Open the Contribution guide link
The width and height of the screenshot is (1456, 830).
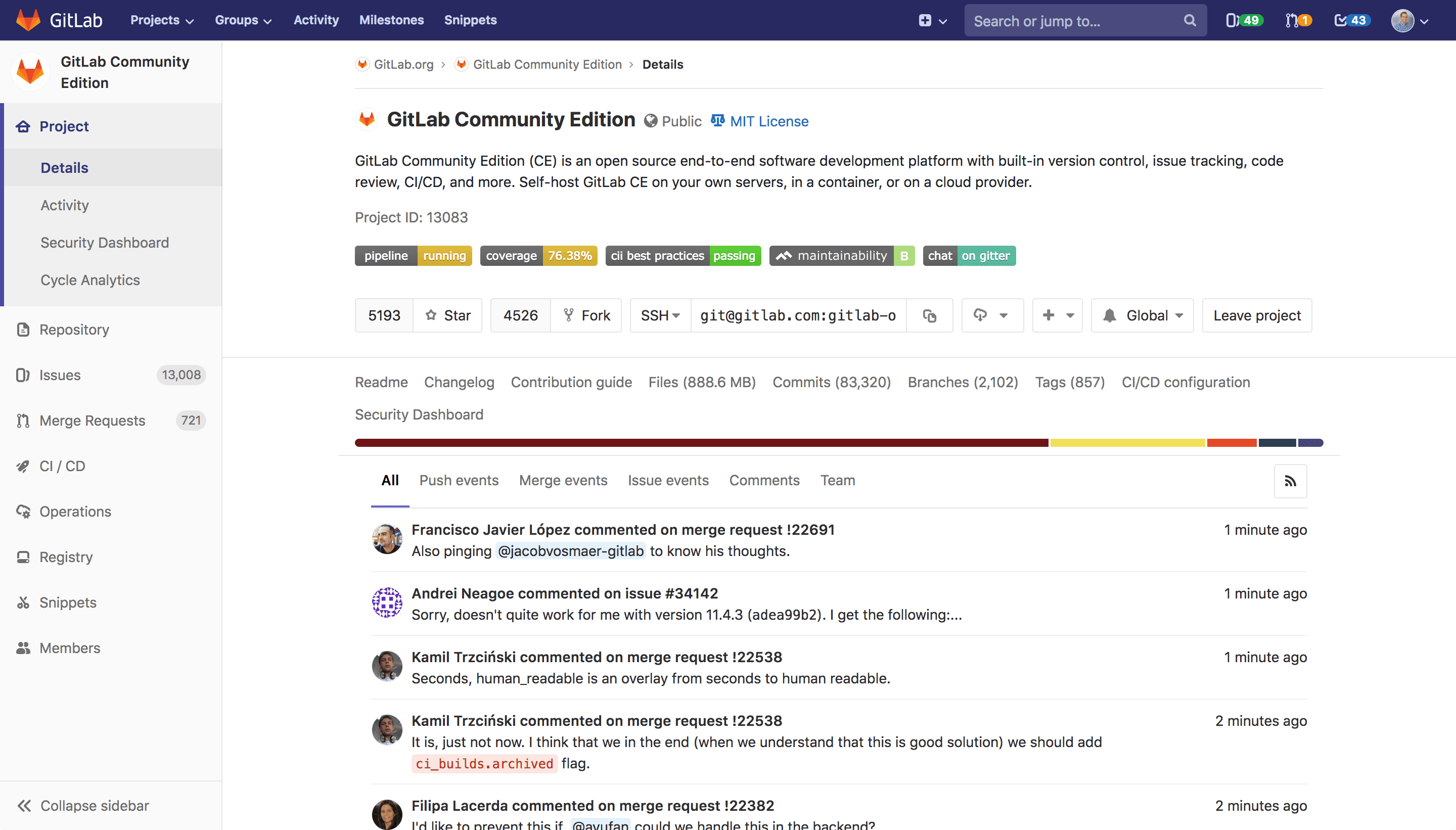tap(571, 382)
